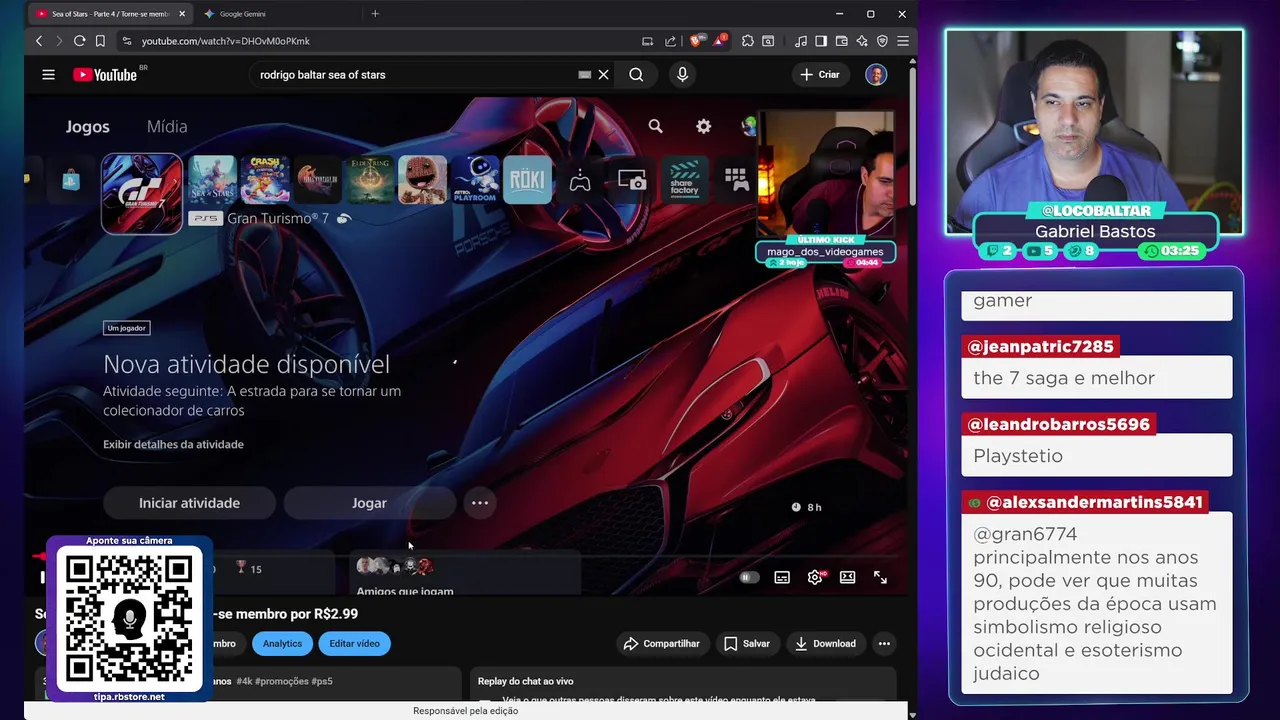Click the Compartilhar share button
The height and width of the screenshot is (720, 1280).
point(661,644)
